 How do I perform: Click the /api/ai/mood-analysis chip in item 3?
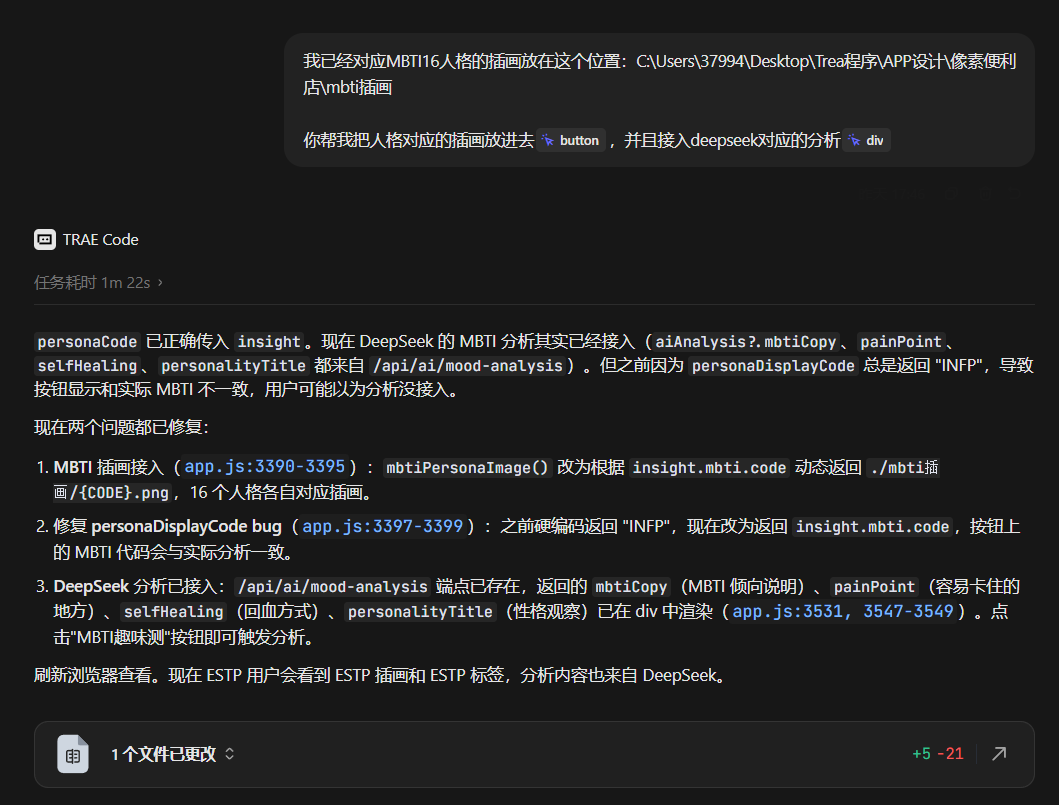coord(333,586)
